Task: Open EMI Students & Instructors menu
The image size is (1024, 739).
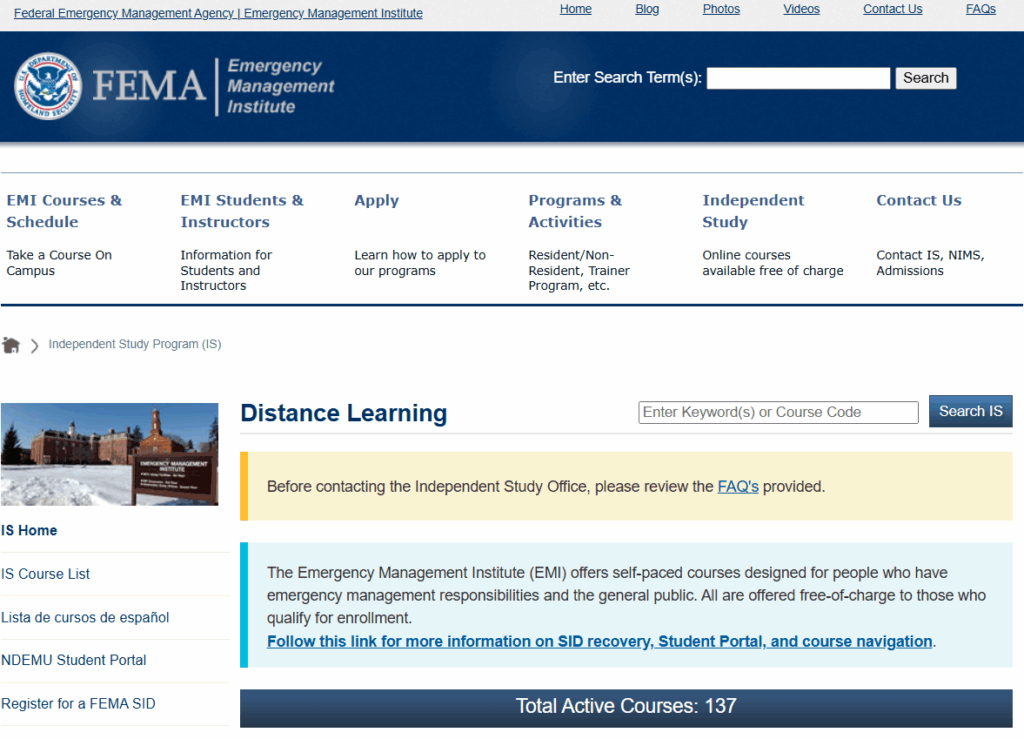Action: (x=242, y=211)
